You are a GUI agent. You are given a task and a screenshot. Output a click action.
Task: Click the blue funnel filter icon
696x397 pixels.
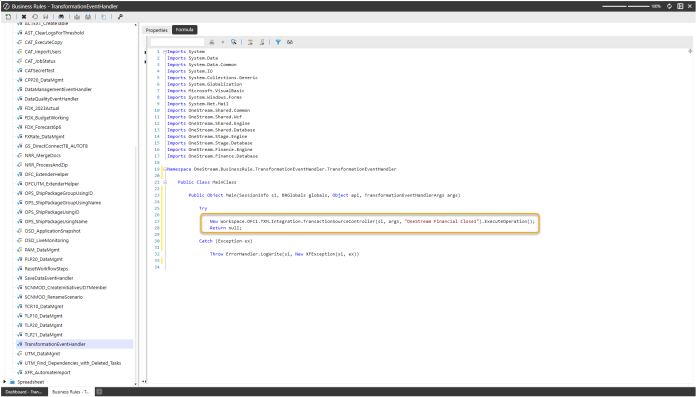[x=278, y=42]
